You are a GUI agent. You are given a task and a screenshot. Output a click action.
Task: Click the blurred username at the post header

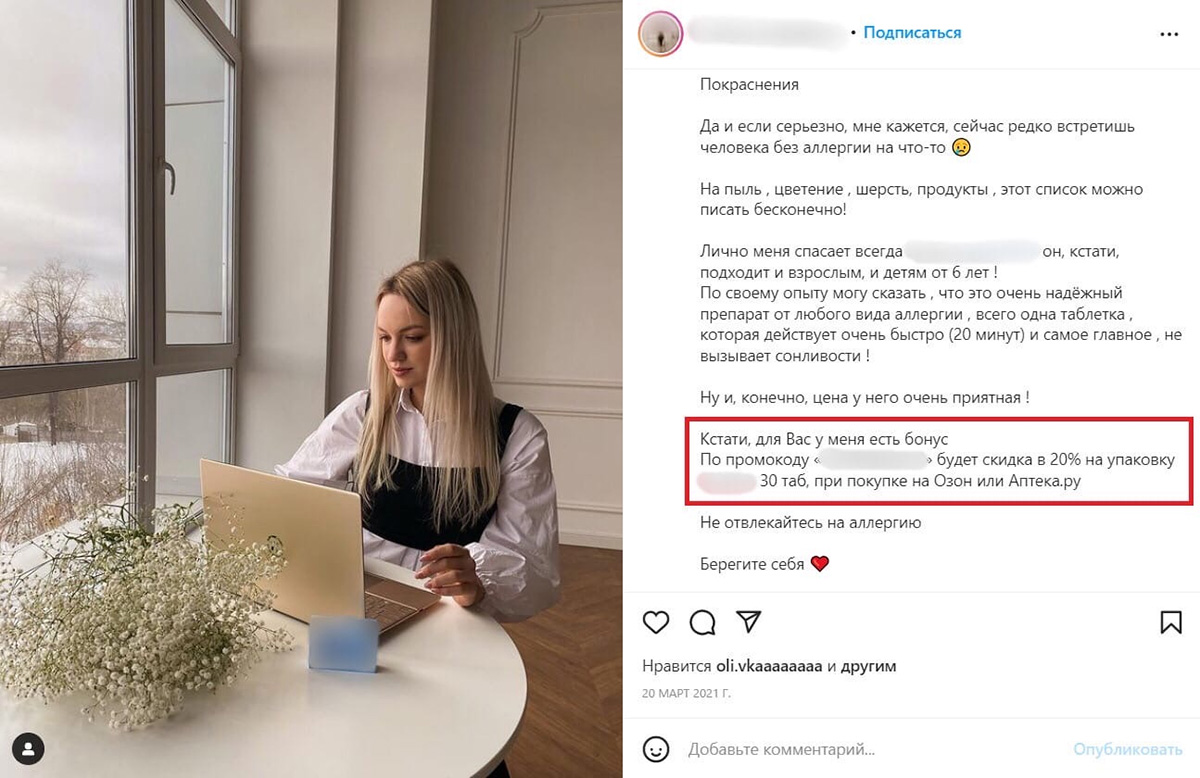coord(767,33)
